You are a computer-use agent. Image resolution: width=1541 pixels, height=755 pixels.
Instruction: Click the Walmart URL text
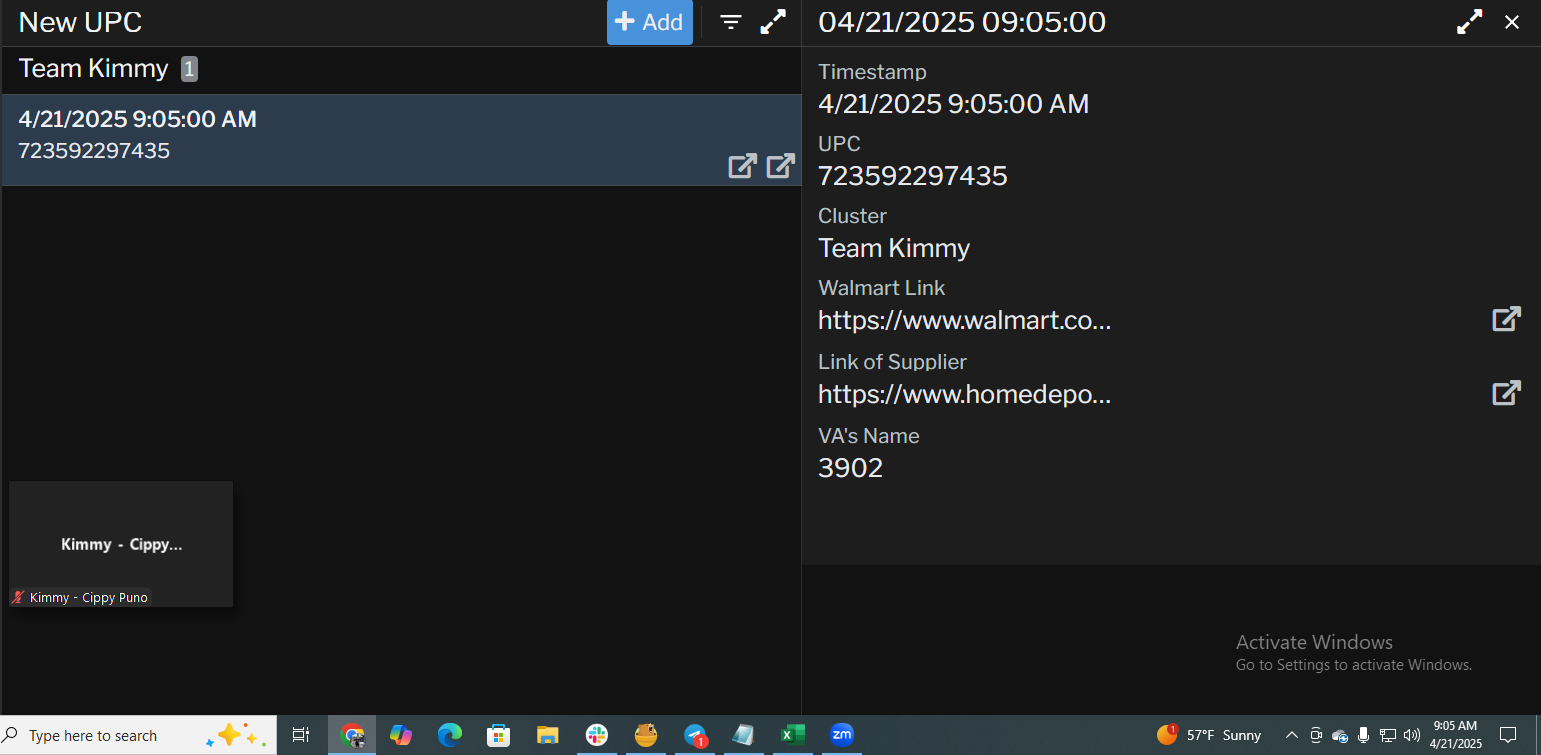pyautogui.click(x=964, y=321)
